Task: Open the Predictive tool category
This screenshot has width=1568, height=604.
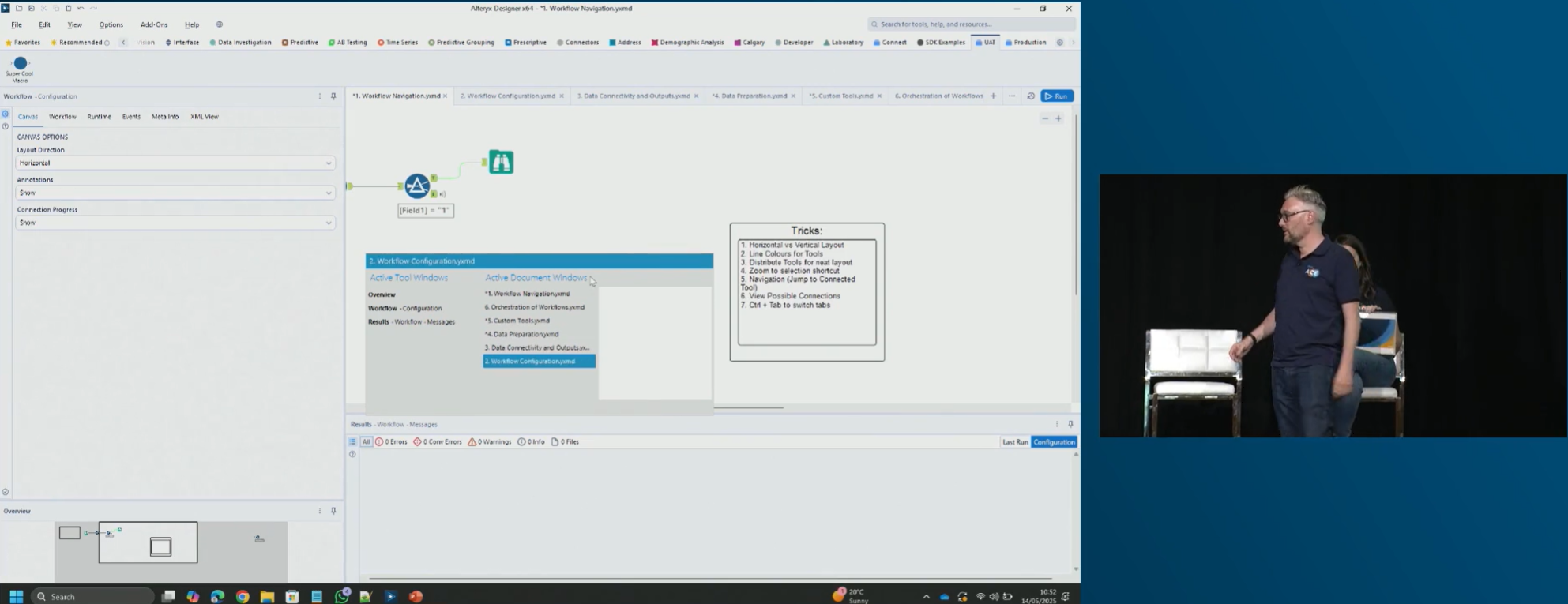Action: (x=300, y=43)
